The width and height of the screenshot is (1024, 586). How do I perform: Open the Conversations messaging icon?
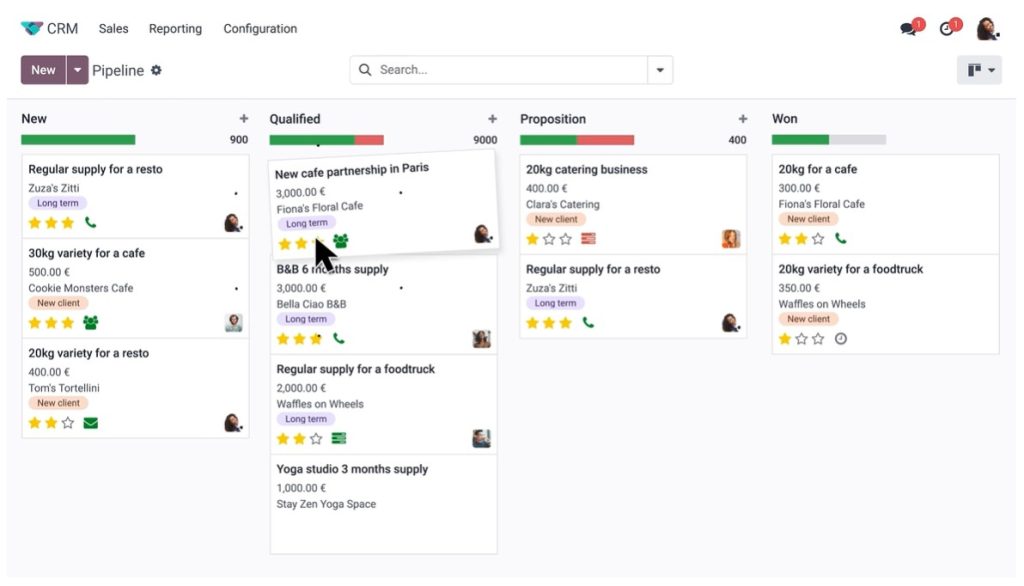(907, 28)
